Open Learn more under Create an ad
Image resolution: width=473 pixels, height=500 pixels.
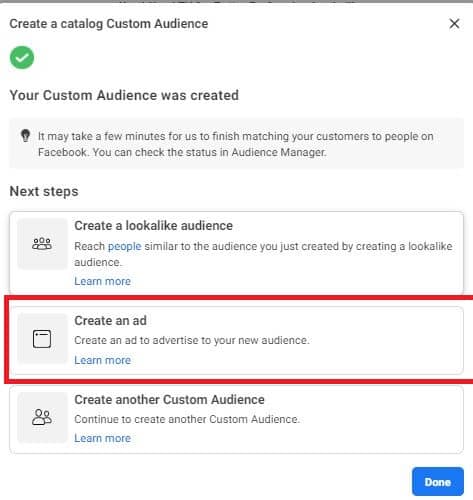(x=103, y=360)
